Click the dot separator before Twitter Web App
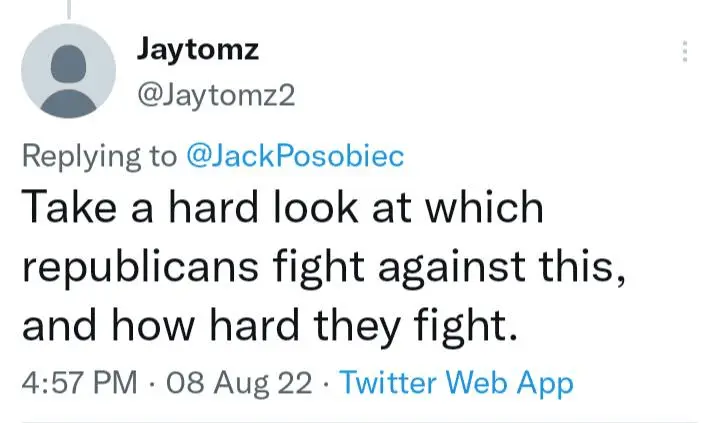Viewport: 720px width, 423px height. [x=329, y=383]
